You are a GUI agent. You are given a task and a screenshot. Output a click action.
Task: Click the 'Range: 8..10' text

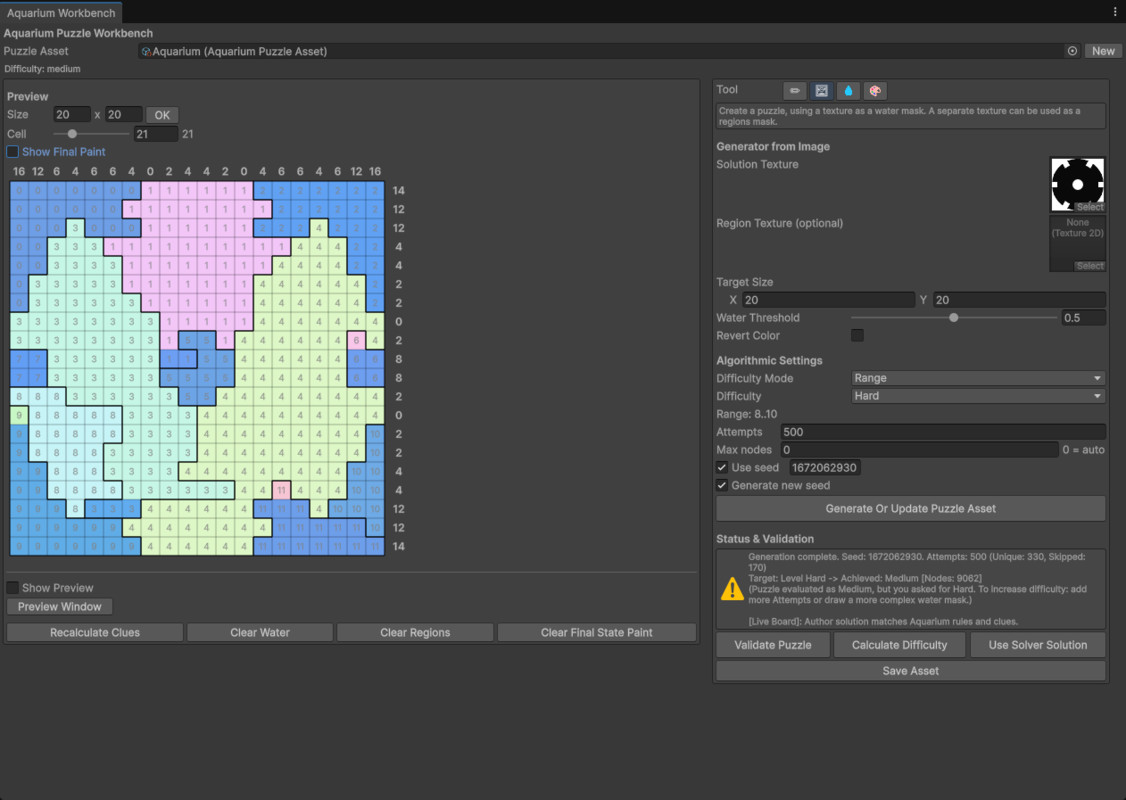click(746, 414)
